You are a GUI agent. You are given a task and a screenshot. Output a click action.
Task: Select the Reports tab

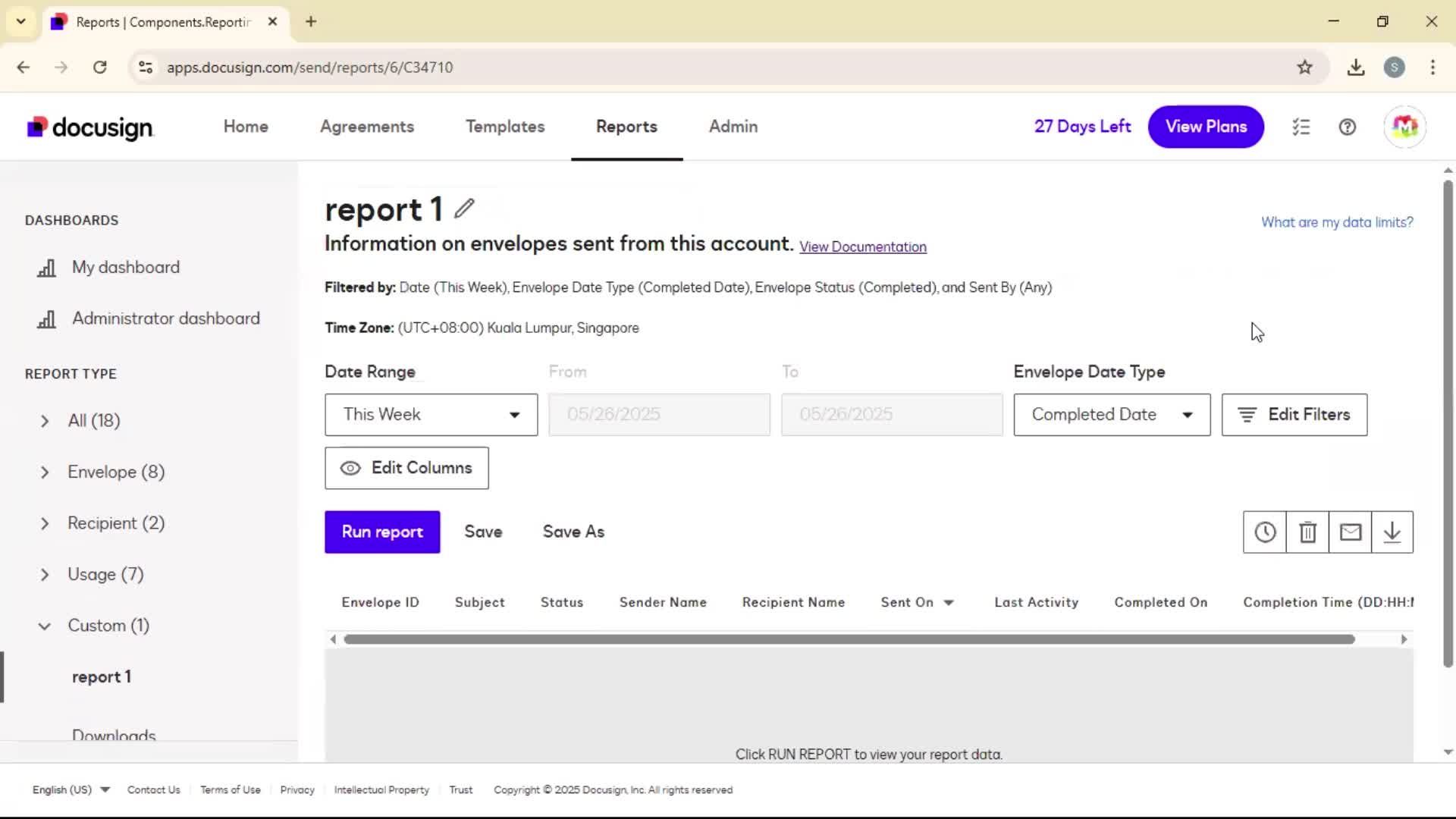tap(626, 127)
